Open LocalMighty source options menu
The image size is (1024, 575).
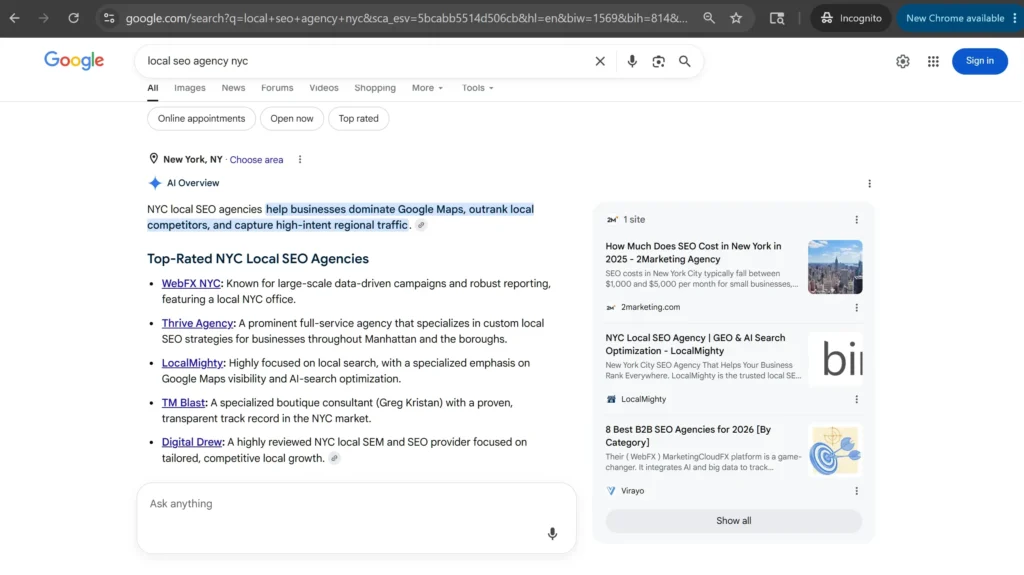point(857,399)
